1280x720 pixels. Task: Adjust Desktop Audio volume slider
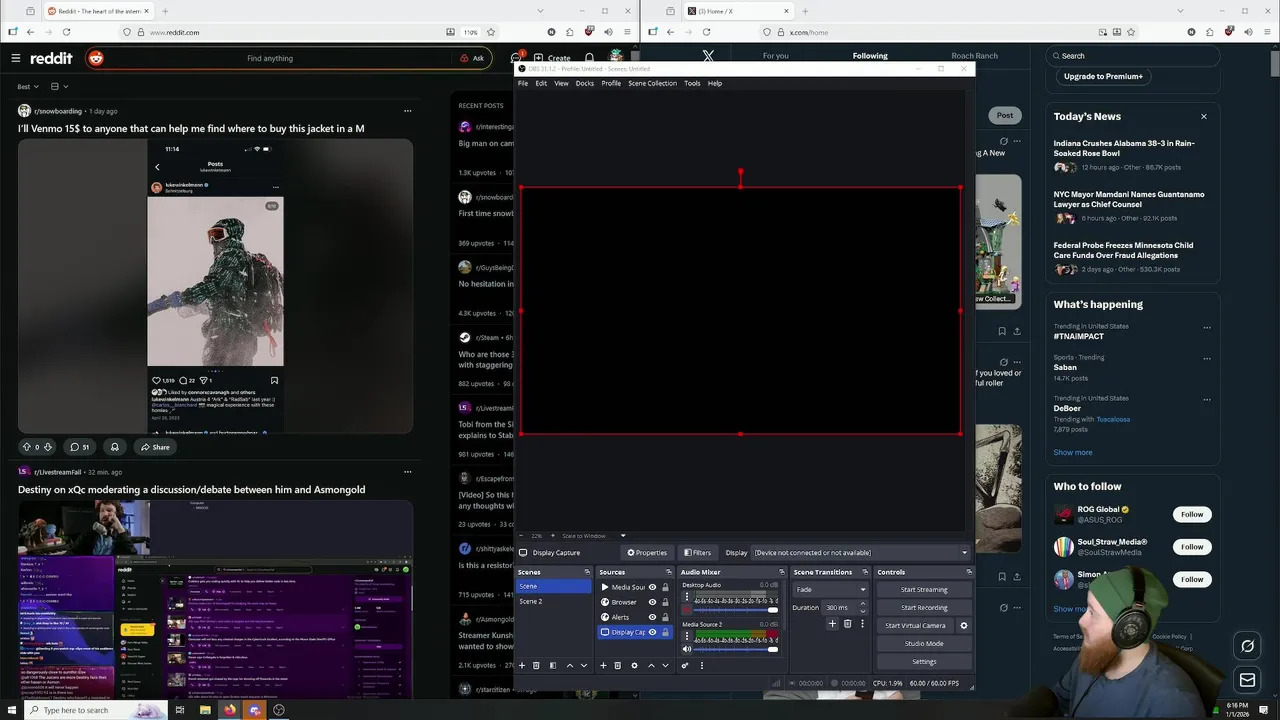click(736, 610)
